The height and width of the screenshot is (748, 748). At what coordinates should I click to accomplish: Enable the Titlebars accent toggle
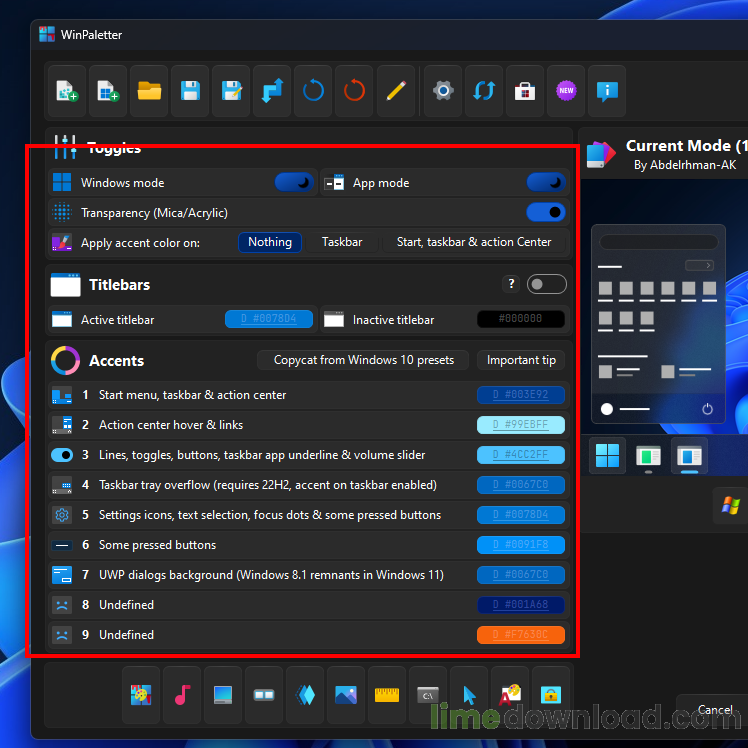coord(547,285)
